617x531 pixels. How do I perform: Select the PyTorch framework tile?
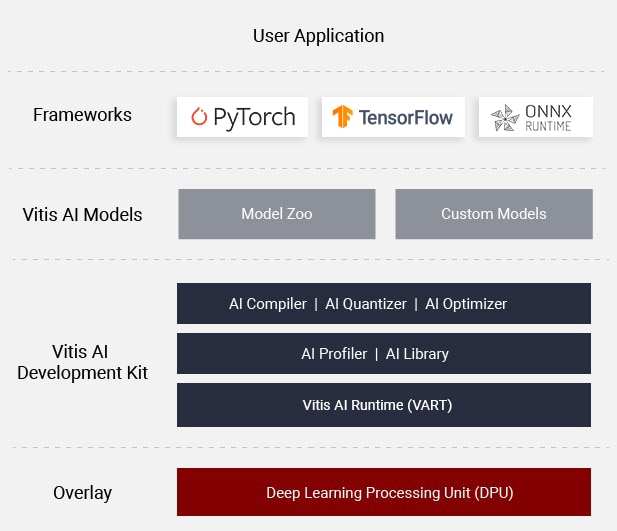click(242, 117)
